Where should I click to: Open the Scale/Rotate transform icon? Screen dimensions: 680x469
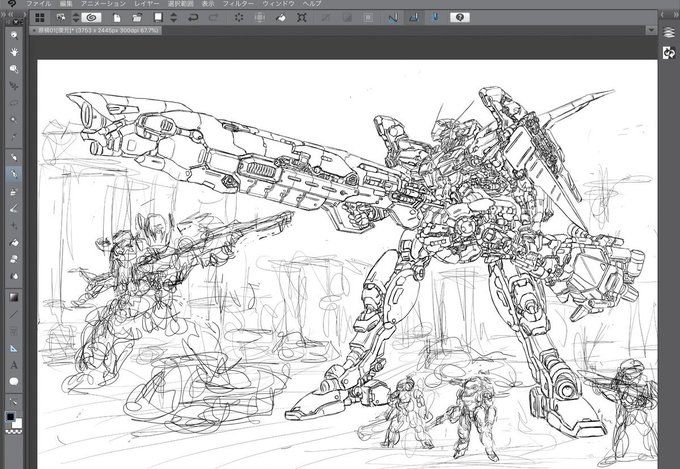pyautogui.click(x=302, y=17)
